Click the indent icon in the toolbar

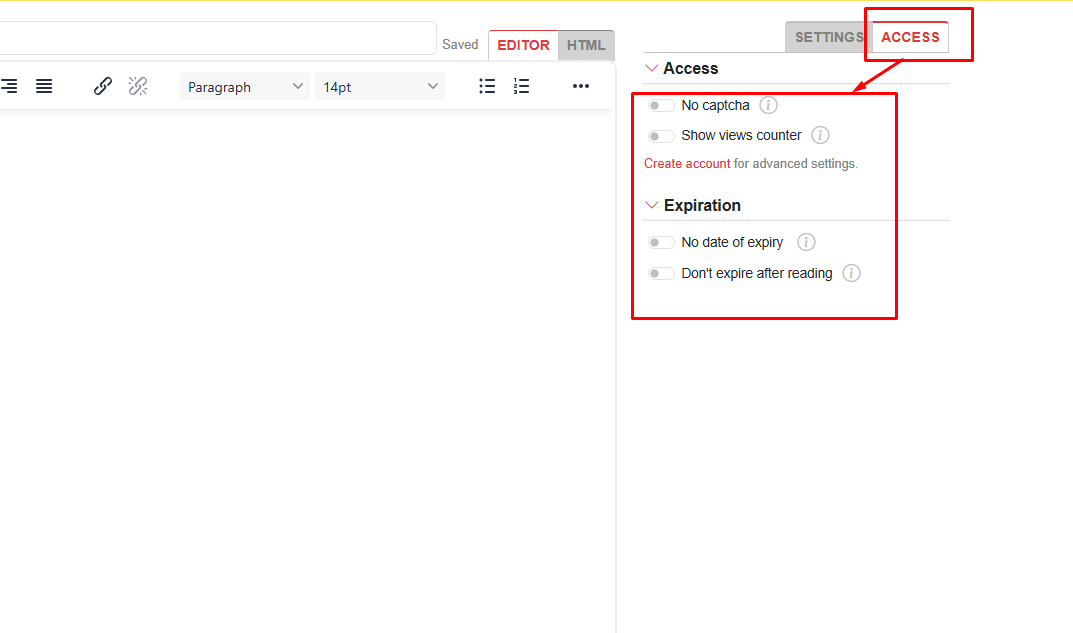pos(10,86)
